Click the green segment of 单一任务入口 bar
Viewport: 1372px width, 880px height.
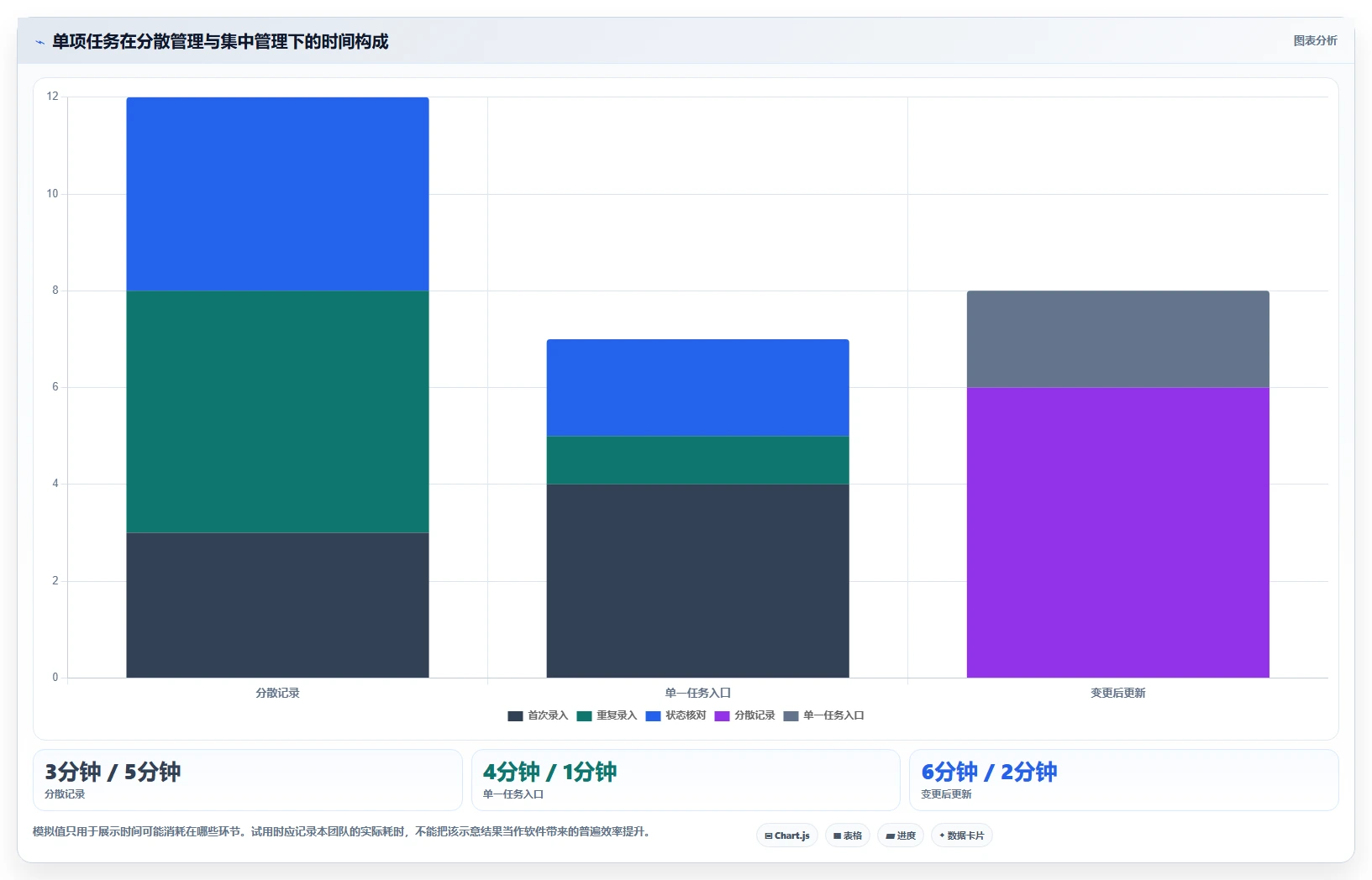pyautogui.click(x=697, y=460)
